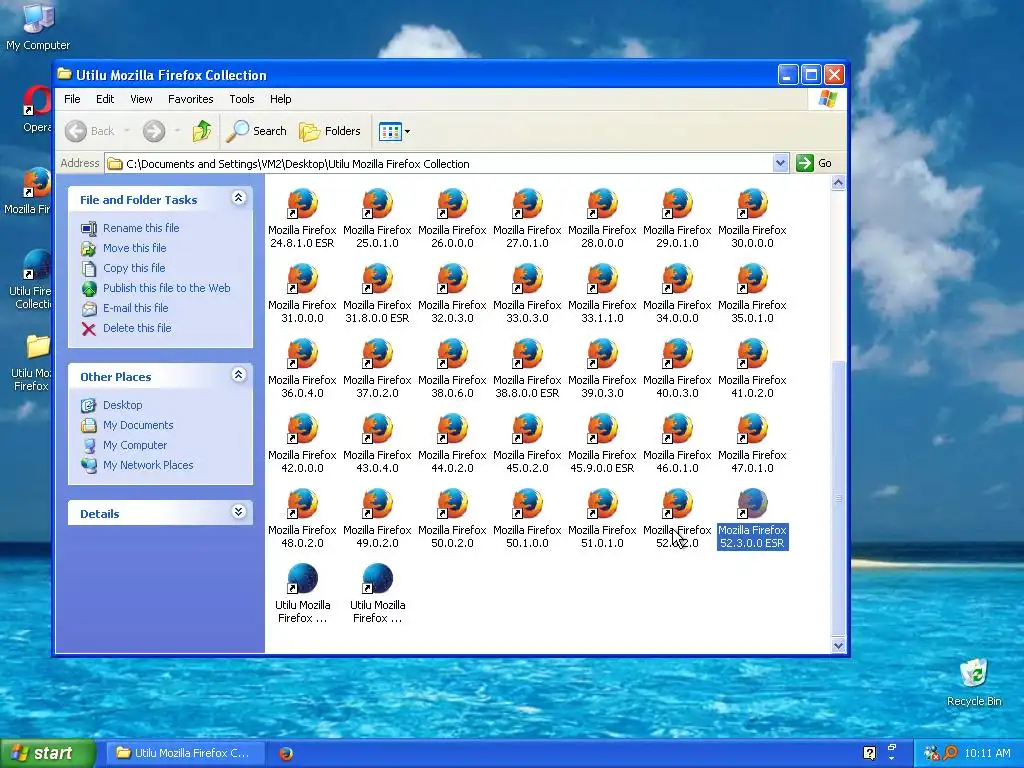1024x768 pixels.
Task: Open the Help menu
Action: pyautogui.click(x=280, y=99)
